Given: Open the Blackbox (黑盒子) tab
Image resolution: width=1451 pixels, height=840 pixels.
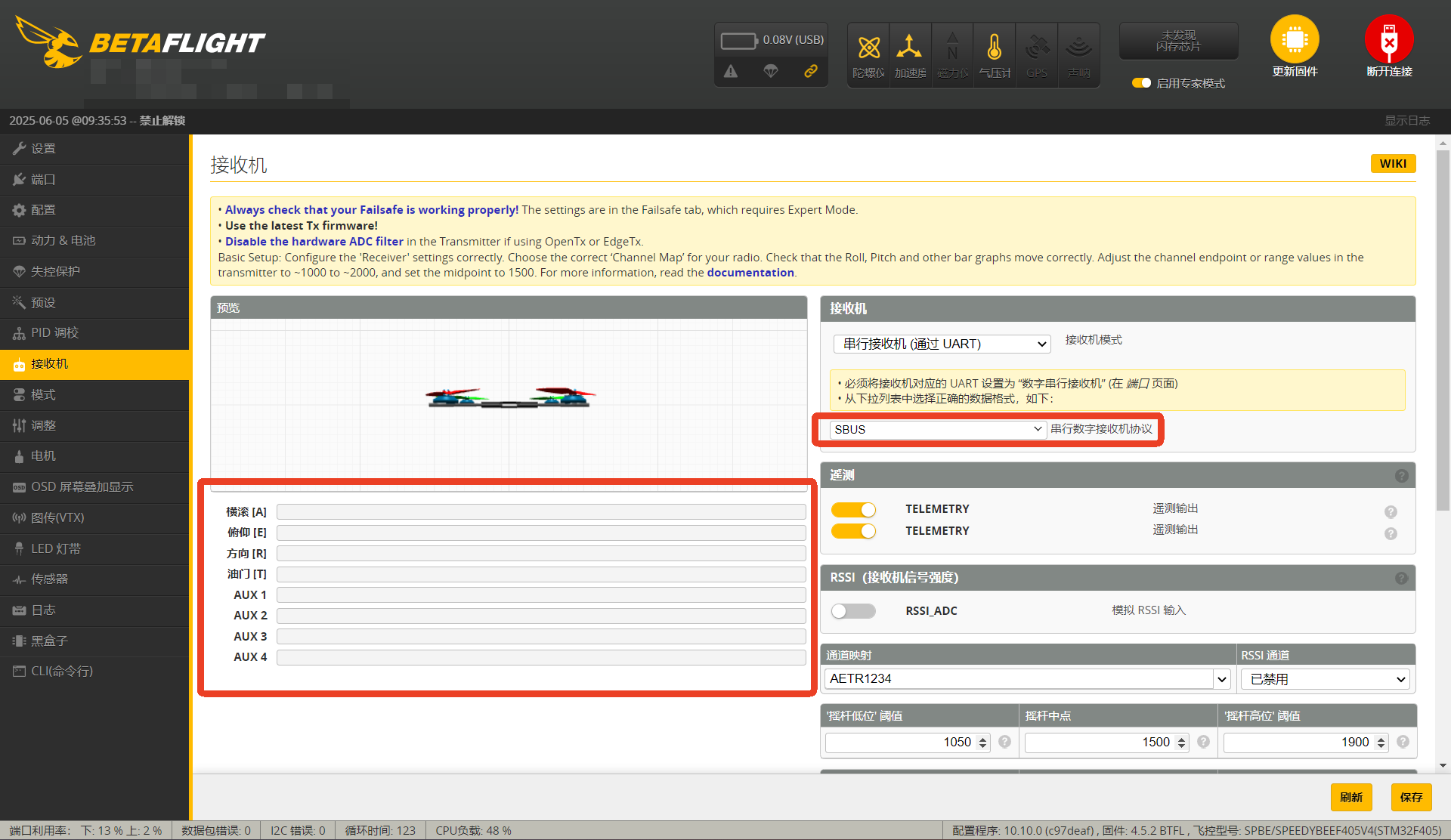Looking at the screenshot, I should [x=94, y=641].
